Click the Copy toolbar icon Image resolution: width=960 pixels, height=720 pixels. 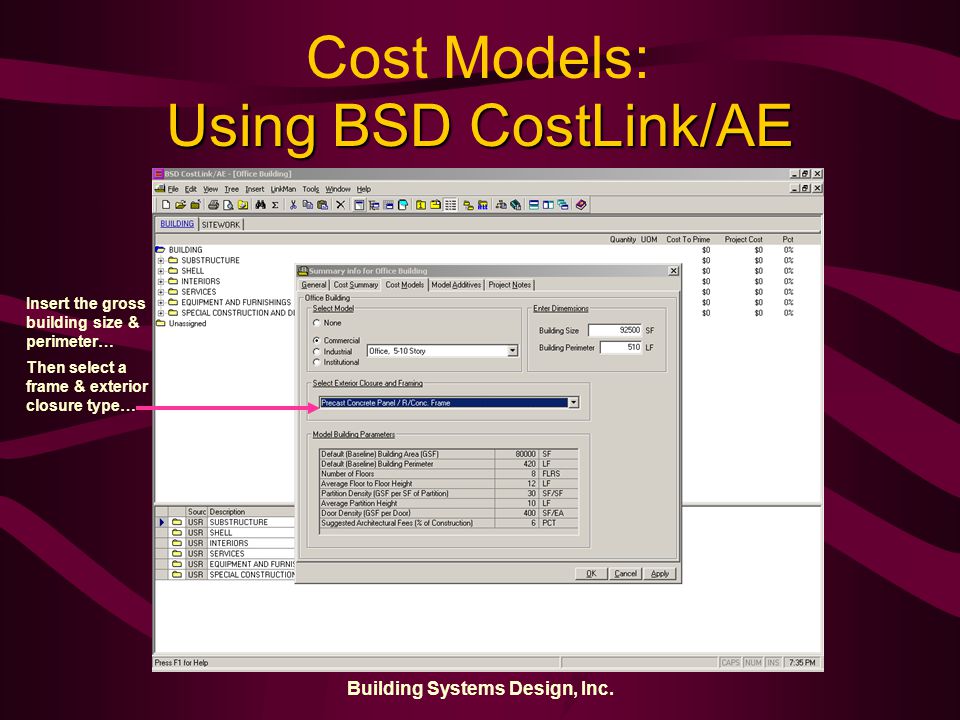click(x=307, y=204)
